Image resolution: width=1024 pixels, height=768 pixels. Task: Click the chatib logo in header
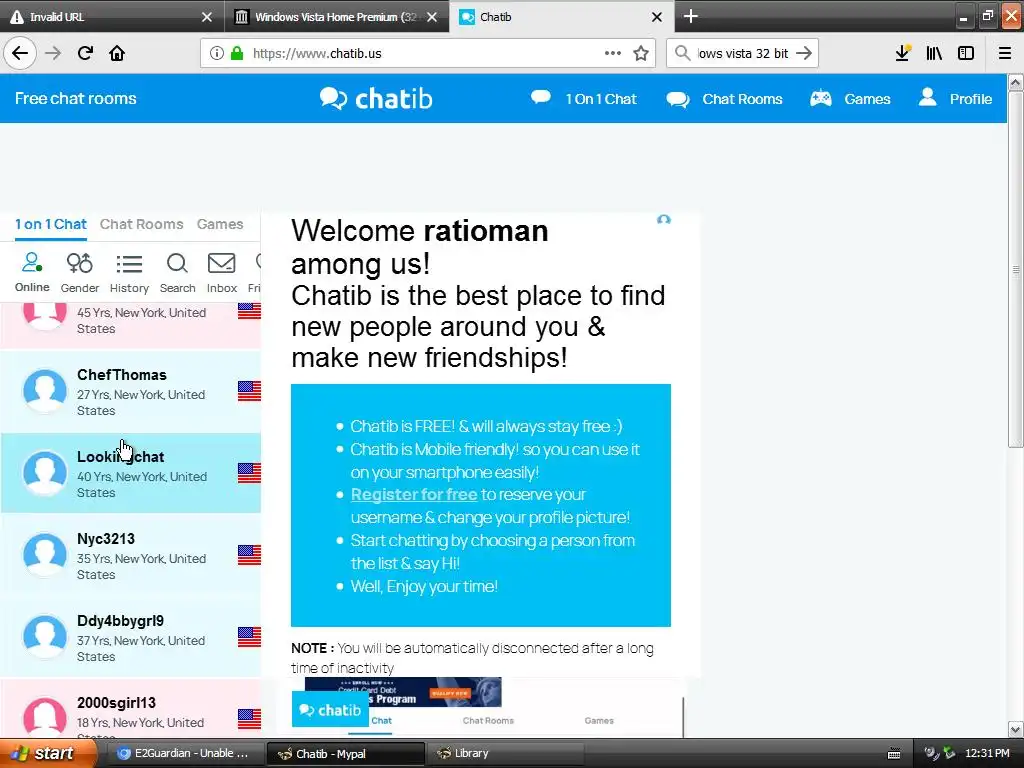(376, 99)
